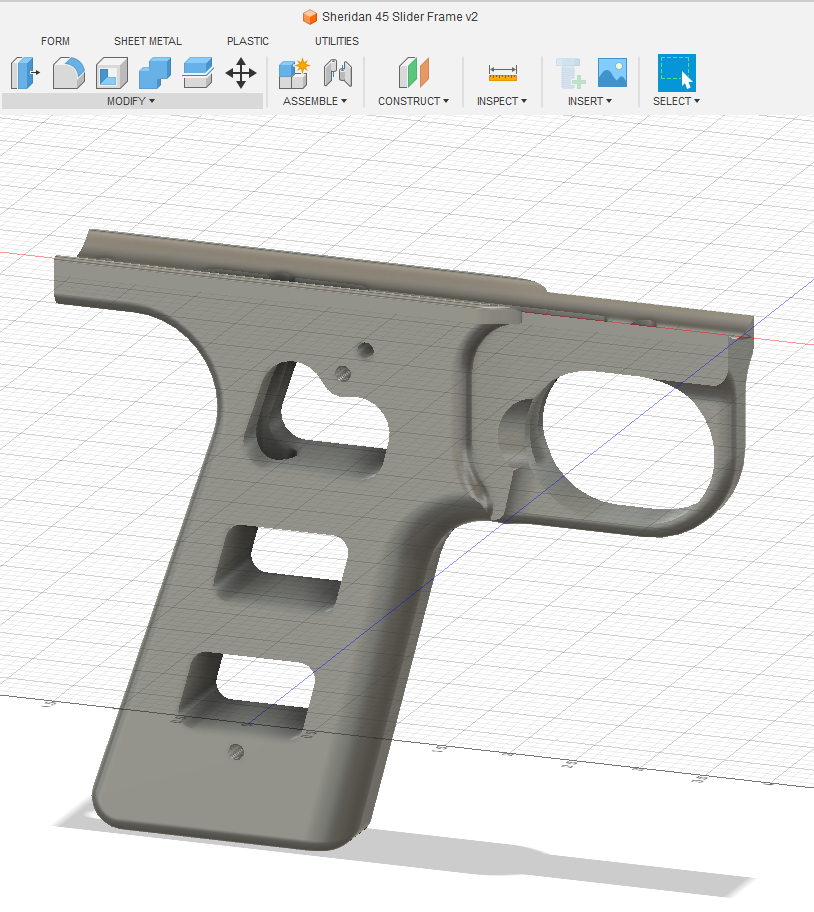814x912 pixels.
Task: Activate the Select window-selection icon
Action: pyautogui.click(x=676, y=73)
